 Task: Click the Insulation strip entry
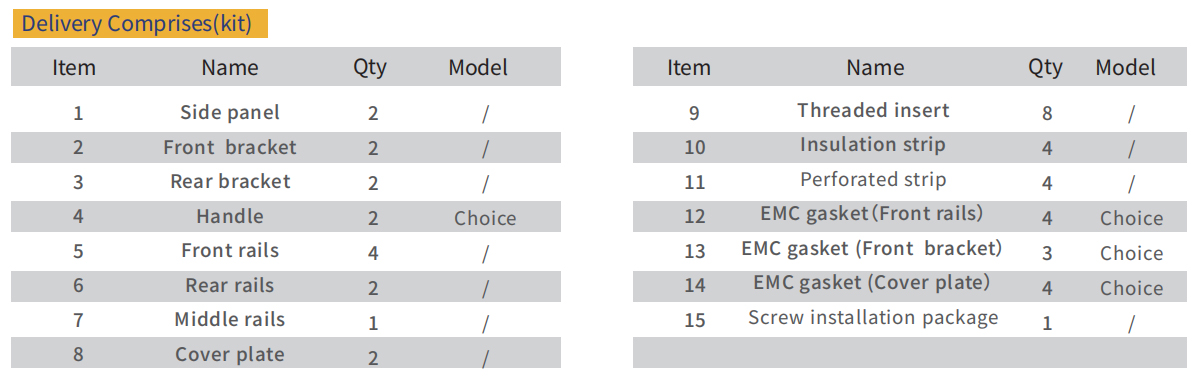(x=873, y=145)
